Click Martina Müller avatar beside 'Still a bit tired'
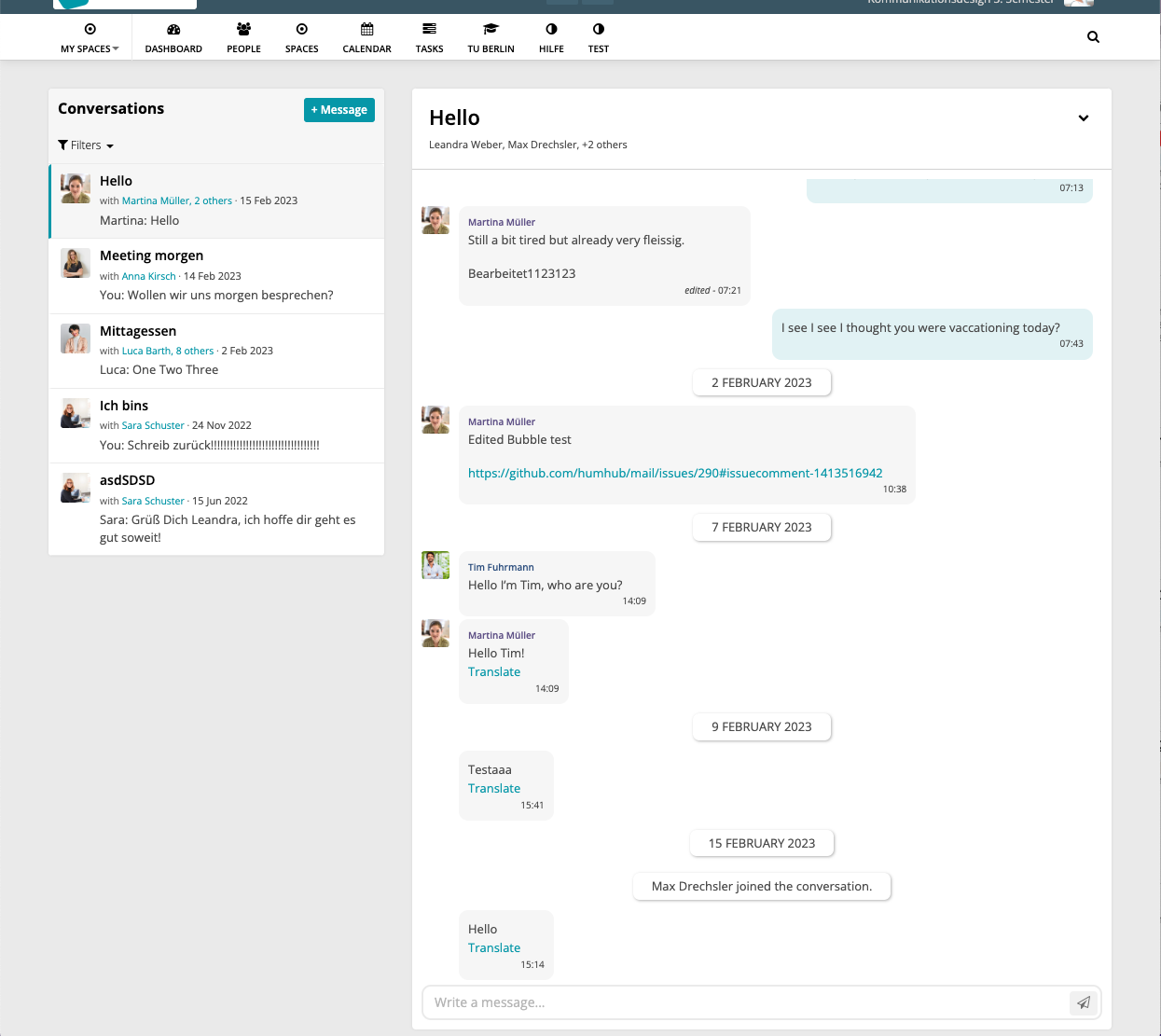The image size is (1161, 1036). (x=435, y=220)
